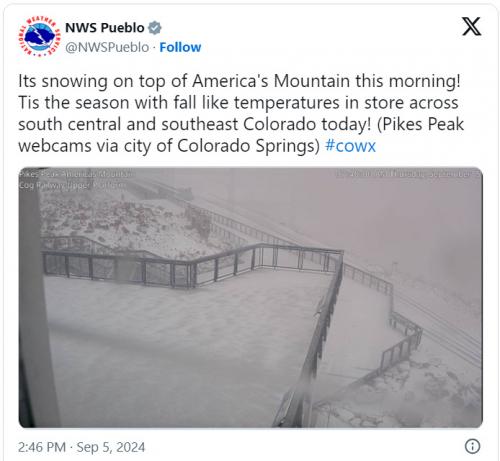The image size is (500, 461).
Task: Click the Pikes Peak America's Mountain caption
Action: tap(77, 174)
